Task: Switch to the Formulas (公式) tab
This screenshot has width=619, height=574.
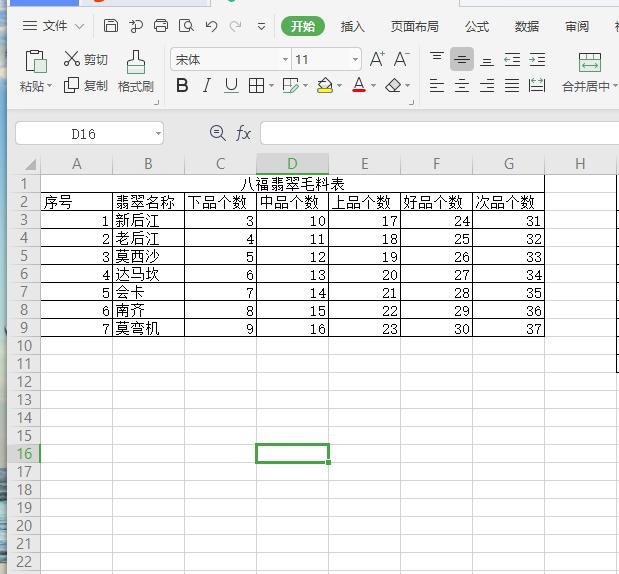Action: (477, 26)
